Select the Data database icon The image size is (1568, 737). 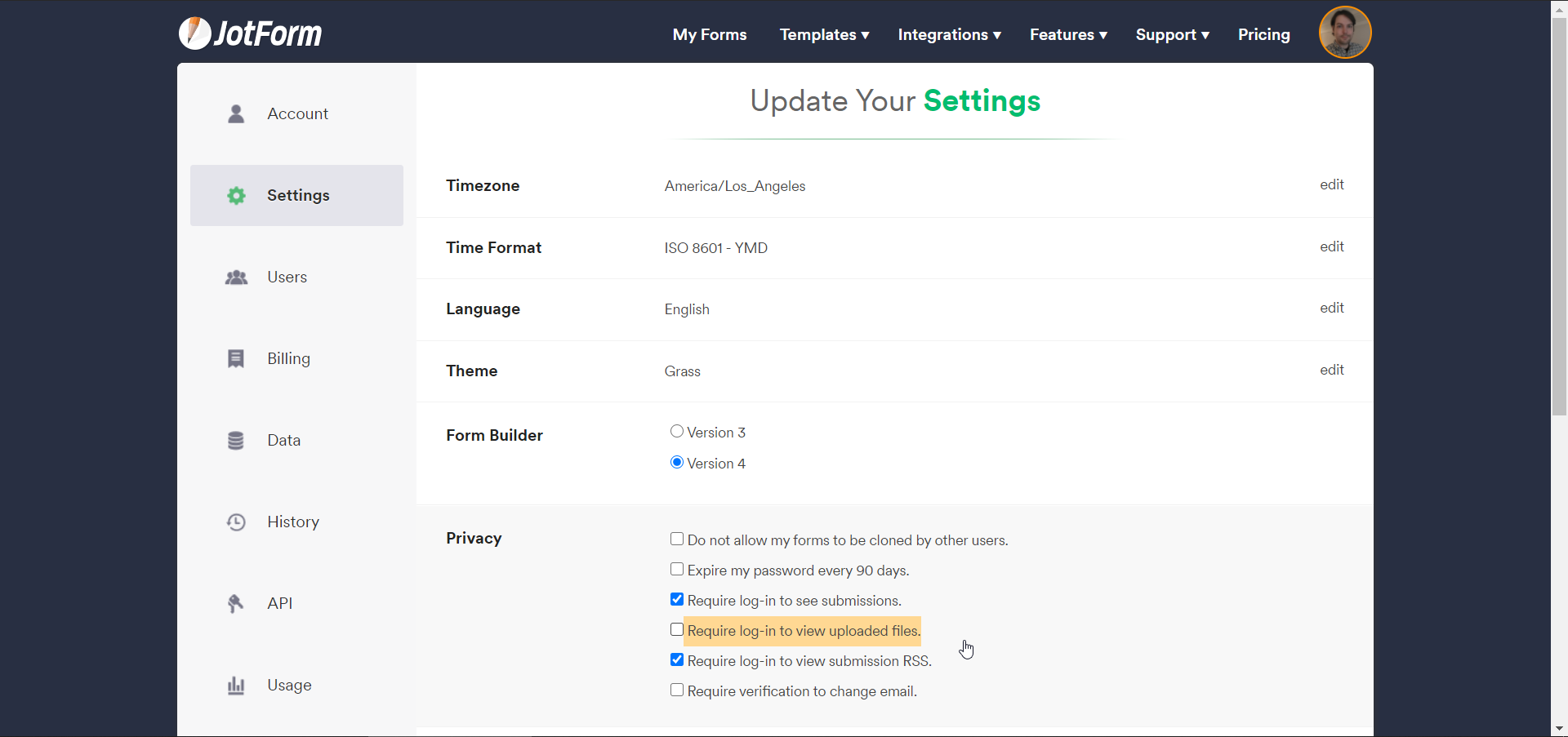click(236, 440)
